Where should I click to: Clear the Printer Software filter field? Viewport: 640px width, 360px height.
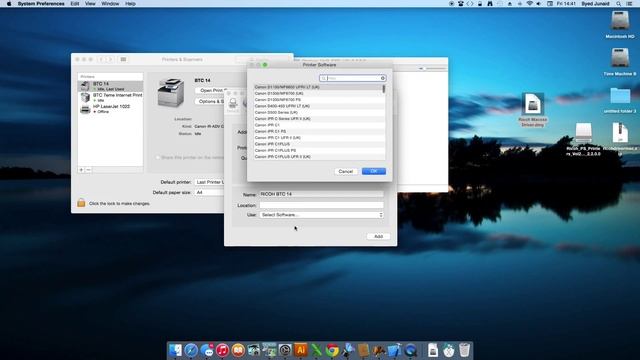[x=382, y=78]
